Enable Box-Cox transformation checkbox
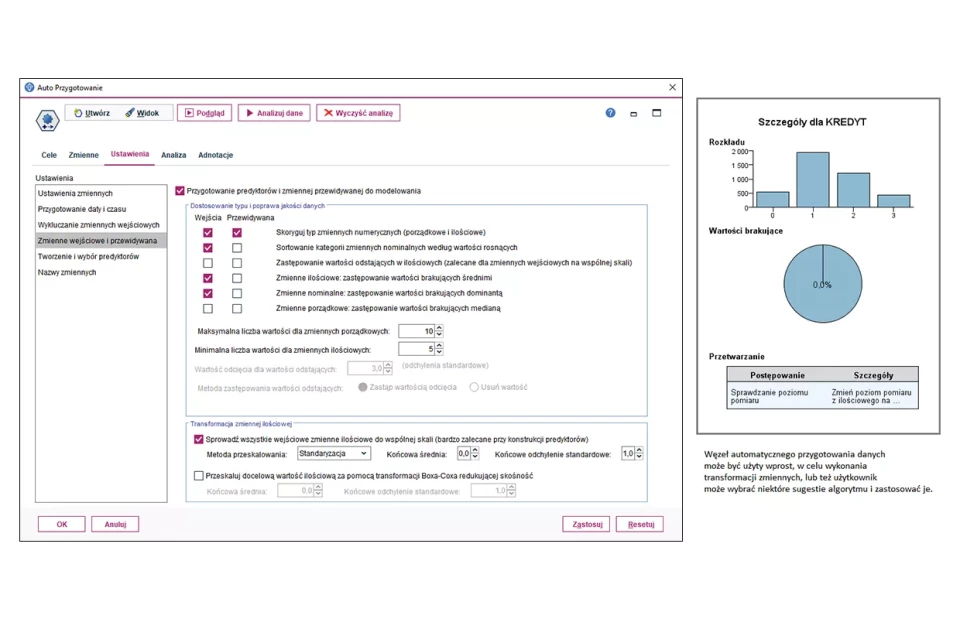Viewport: 960px width, 619px height. coord(198,475)
